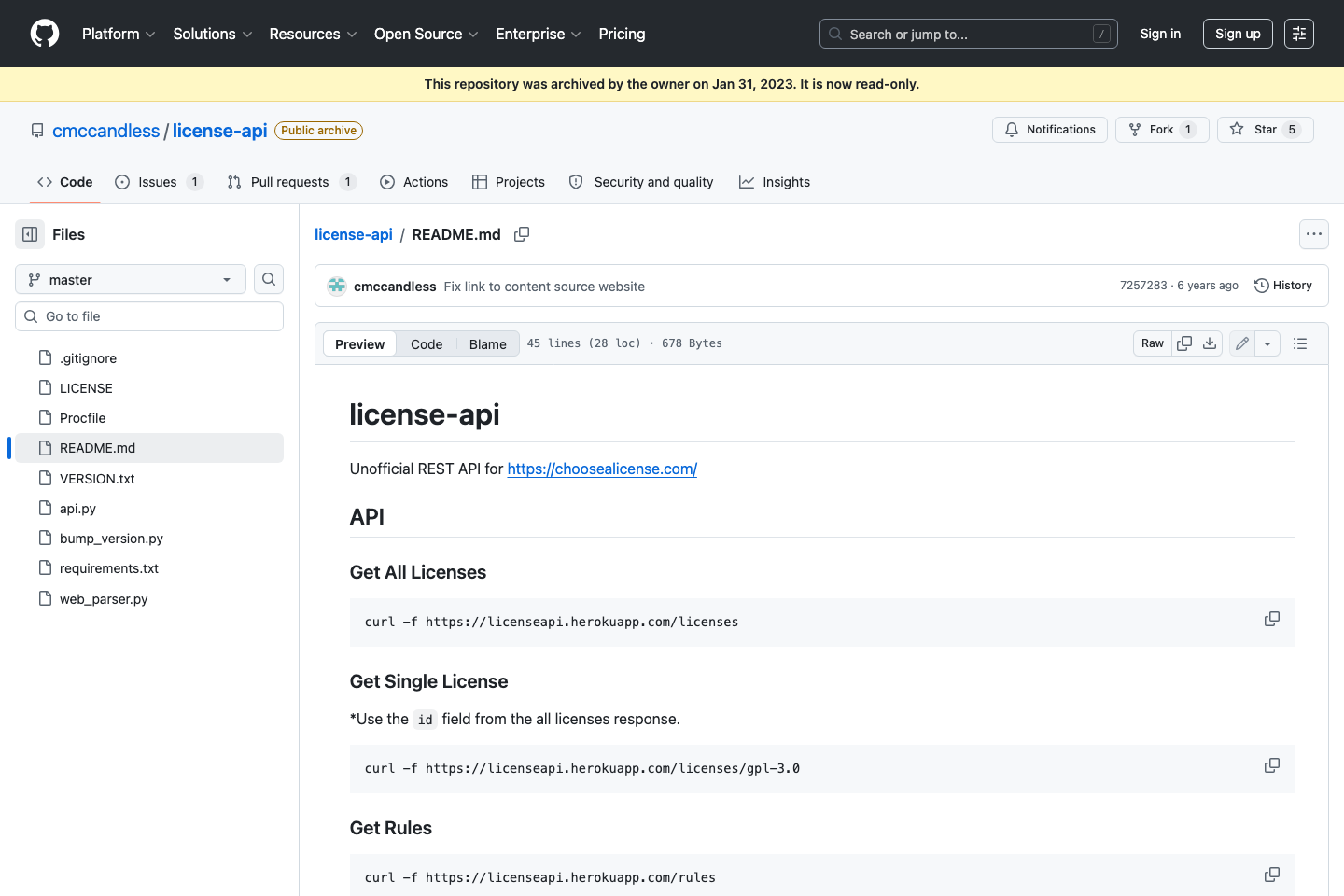Open the Pull requests tab

(290, 182)
